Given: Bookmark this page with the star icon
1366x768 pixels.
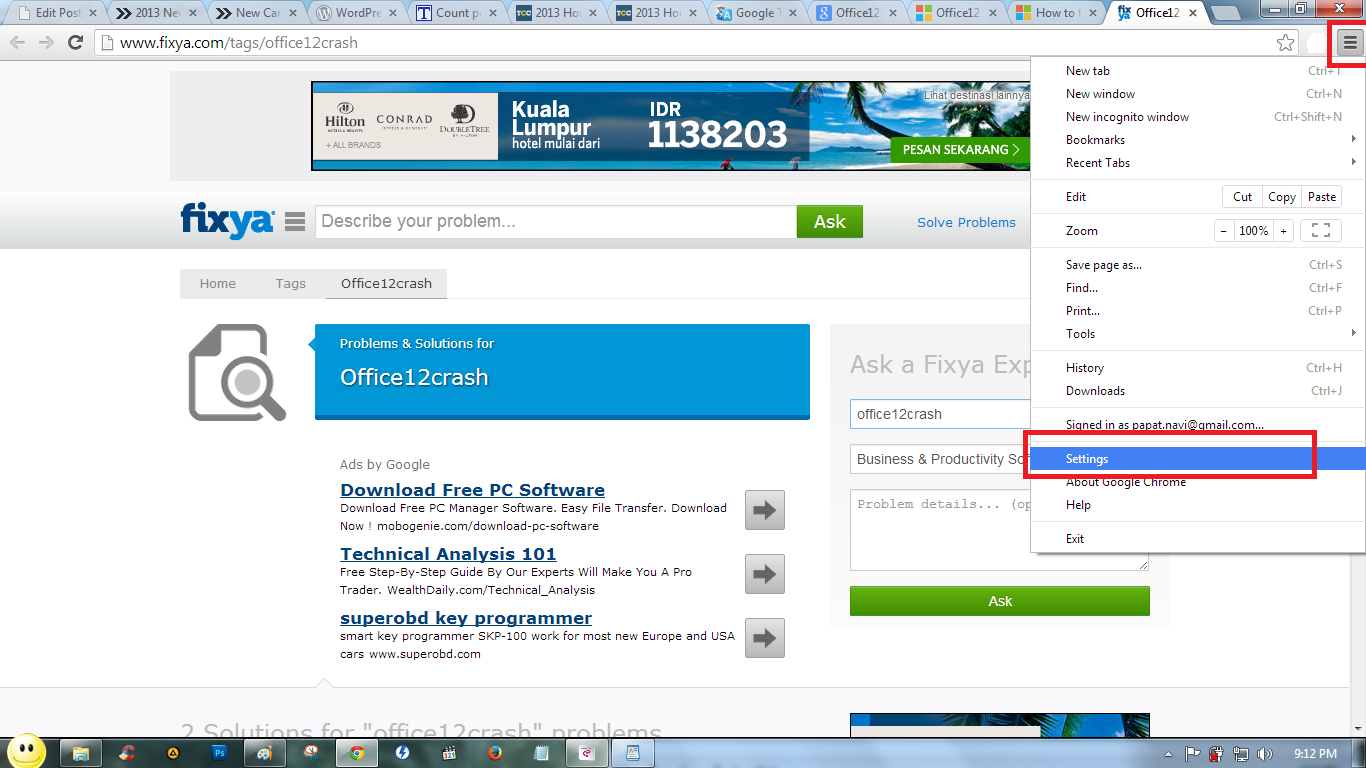Looking at the screenshot, I should tap(1286, 43).
